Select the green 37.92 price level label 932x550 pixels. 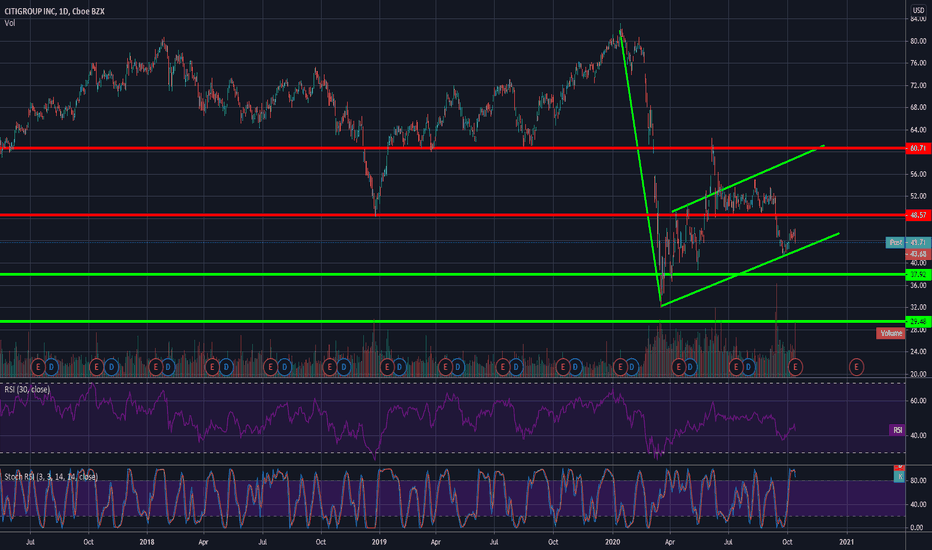tap(918, 274)
